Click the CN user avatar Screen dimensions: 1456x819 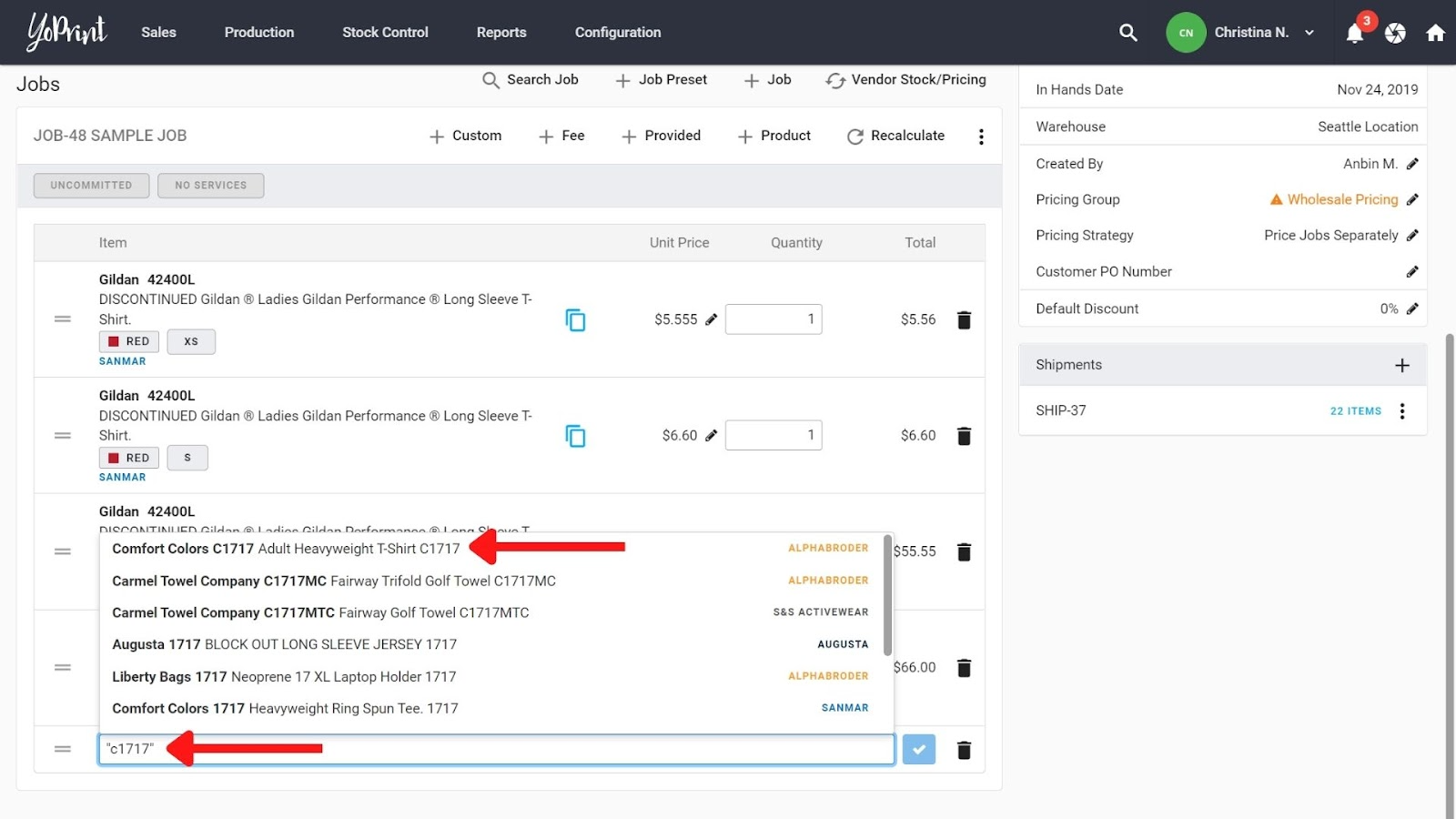(x=1186, y=33)
